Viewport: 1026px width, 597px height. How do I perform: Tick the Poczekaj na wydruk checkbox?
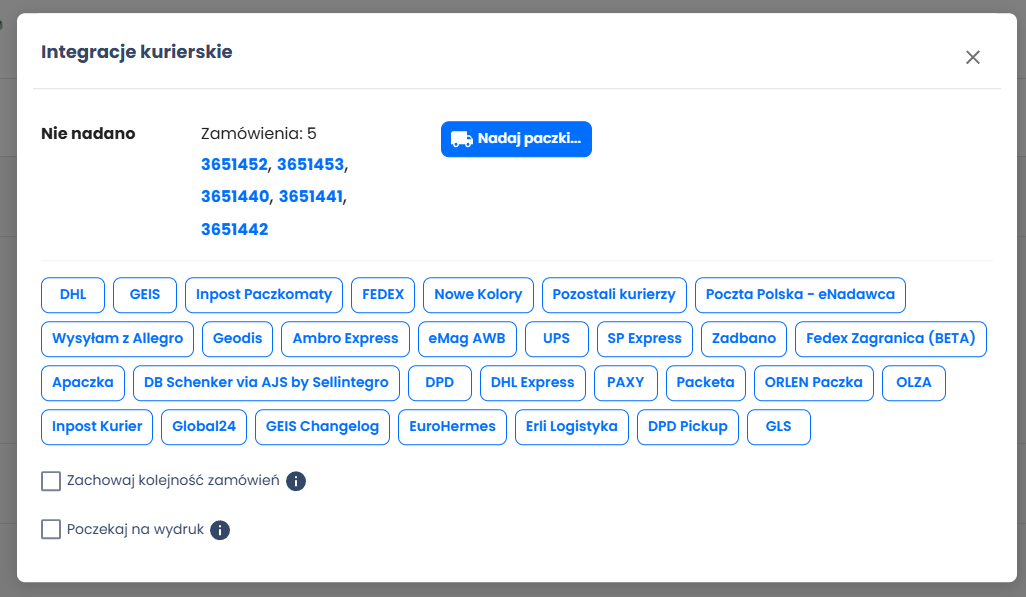51,529
